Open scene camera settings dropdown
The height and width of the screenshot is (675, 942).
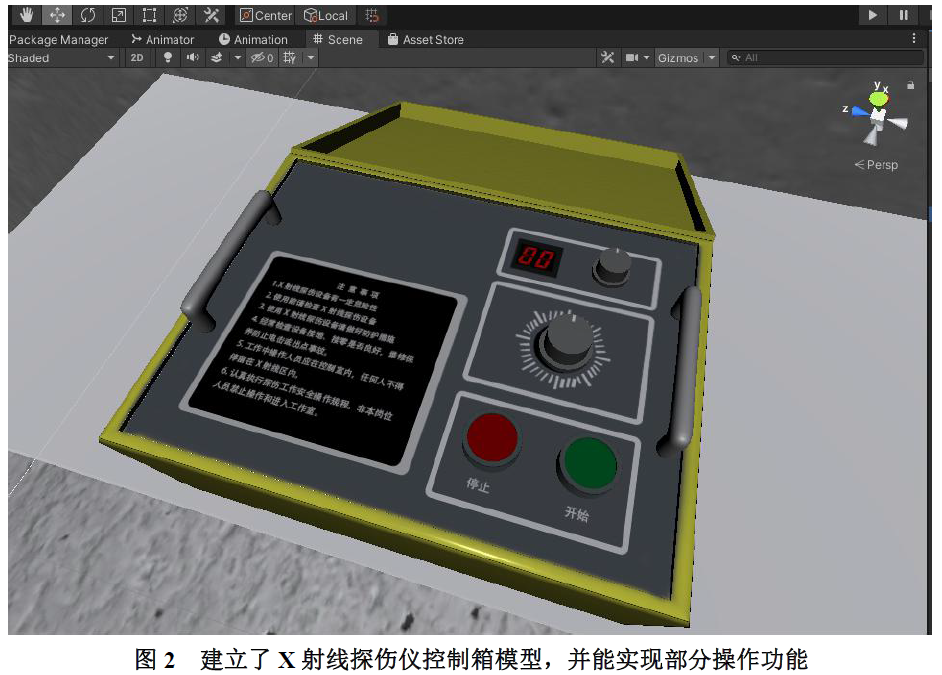click(637, 58)
